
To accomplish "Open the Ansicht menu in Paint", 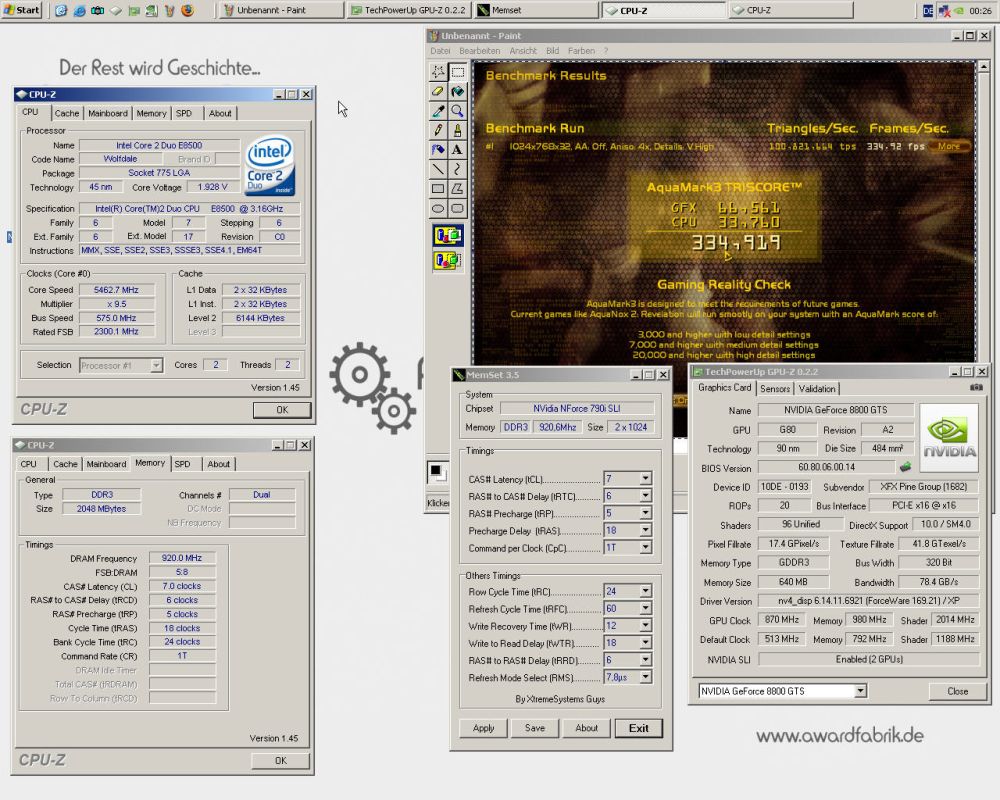I will pyautogui.click(x=523, y=50).
